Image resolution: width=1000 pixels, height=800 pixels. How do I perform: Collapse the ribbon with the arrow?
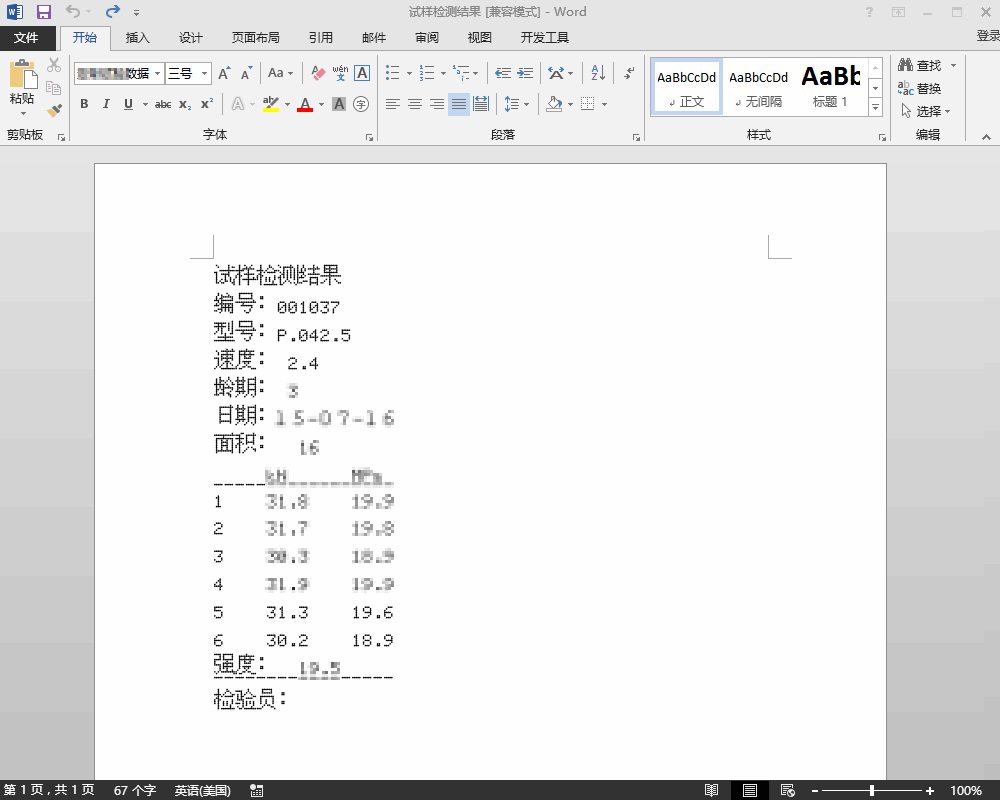coord(986,137)
